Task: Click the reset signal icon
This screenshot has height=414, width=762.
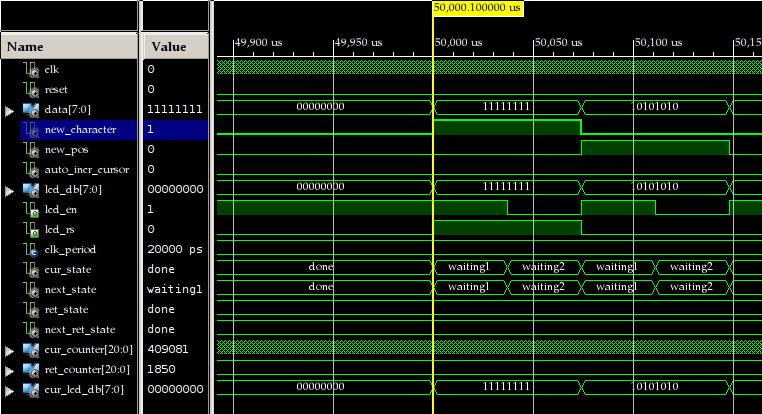Action: click(30, 90)
